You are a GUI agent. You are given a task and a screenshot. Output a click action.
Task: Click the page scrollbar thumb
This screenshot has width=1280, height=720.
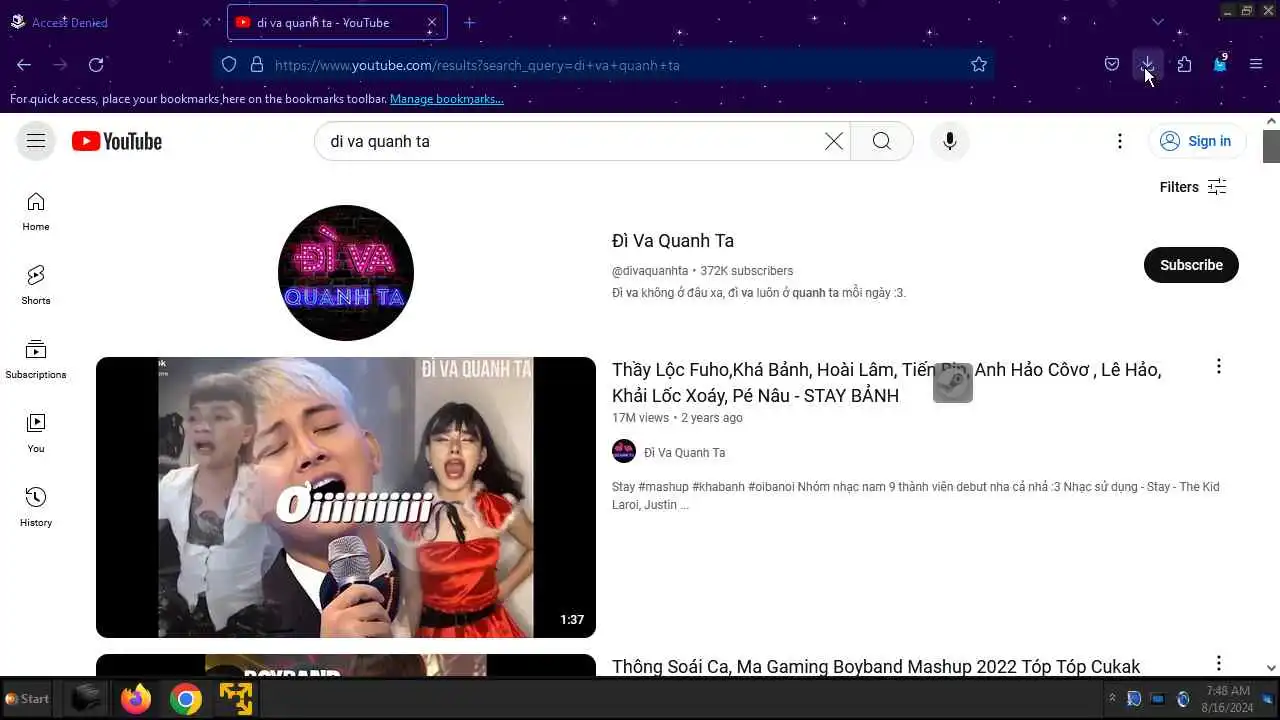[x=1271, y=146]
